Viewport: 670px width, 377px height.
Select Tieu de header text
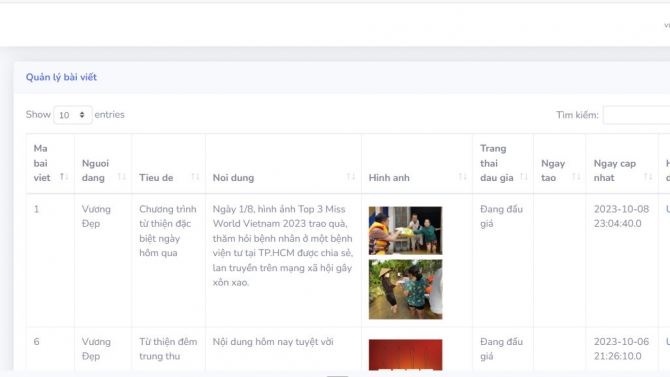pos(156,178)
